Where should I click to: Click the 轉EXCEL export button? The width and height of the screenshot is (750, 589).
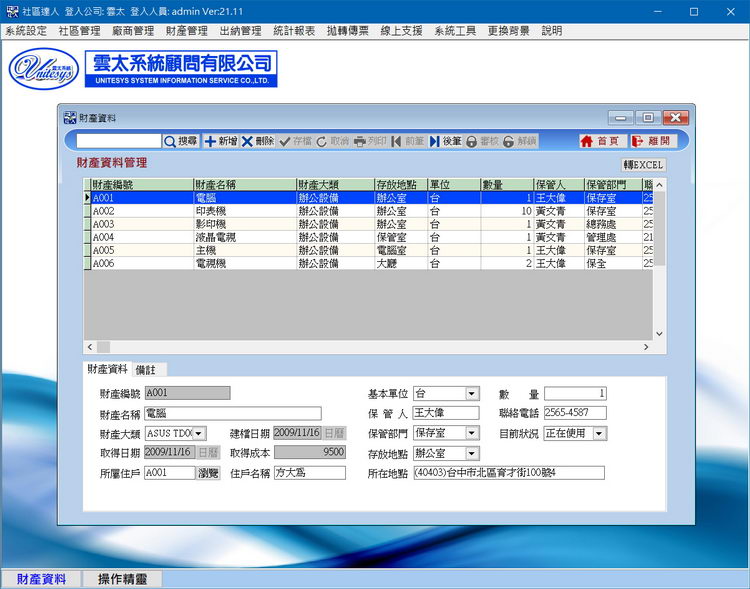(643, 164)
